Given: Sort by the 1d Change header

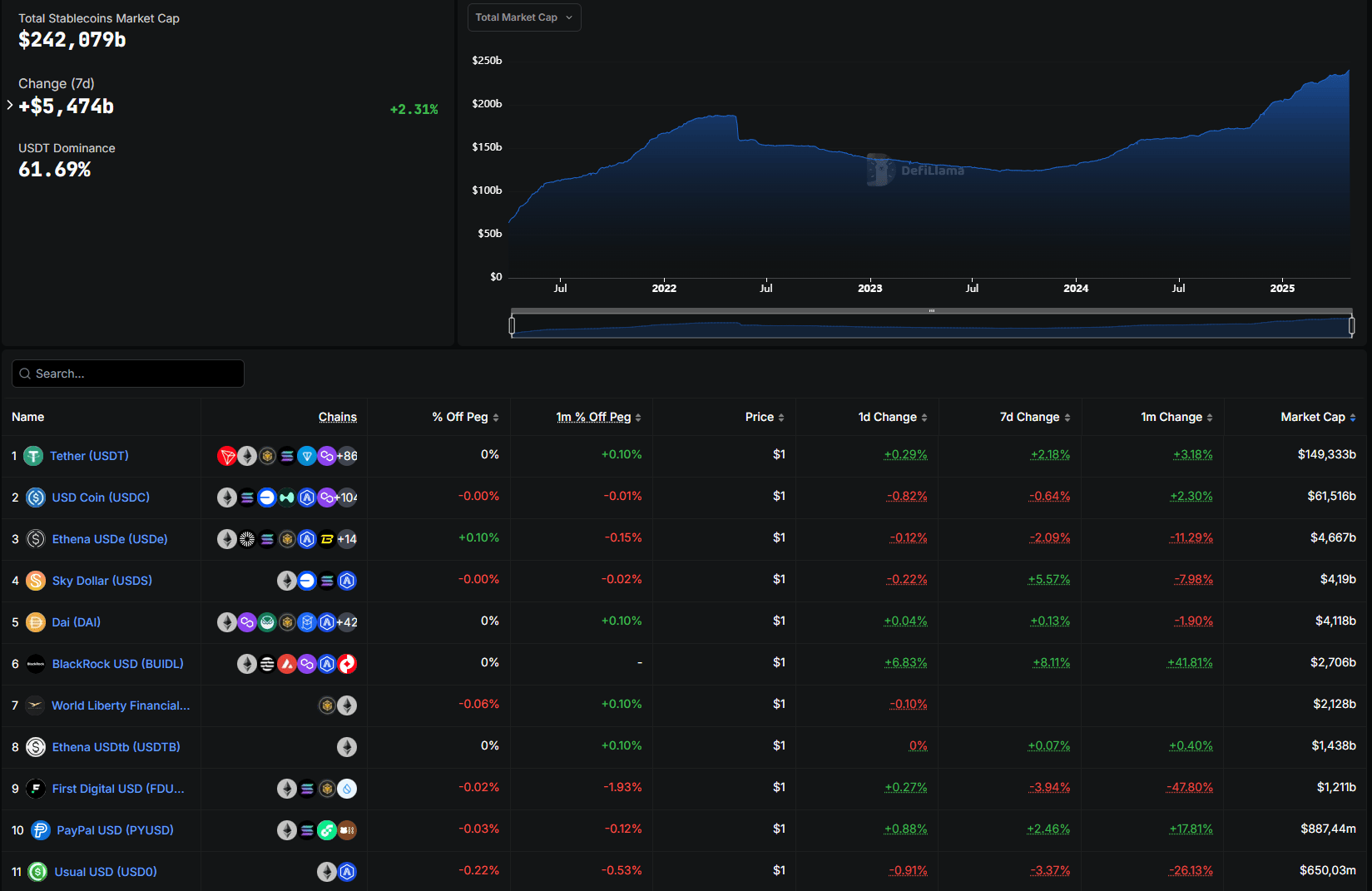Looking at the screenshot, I should (892, 417).
